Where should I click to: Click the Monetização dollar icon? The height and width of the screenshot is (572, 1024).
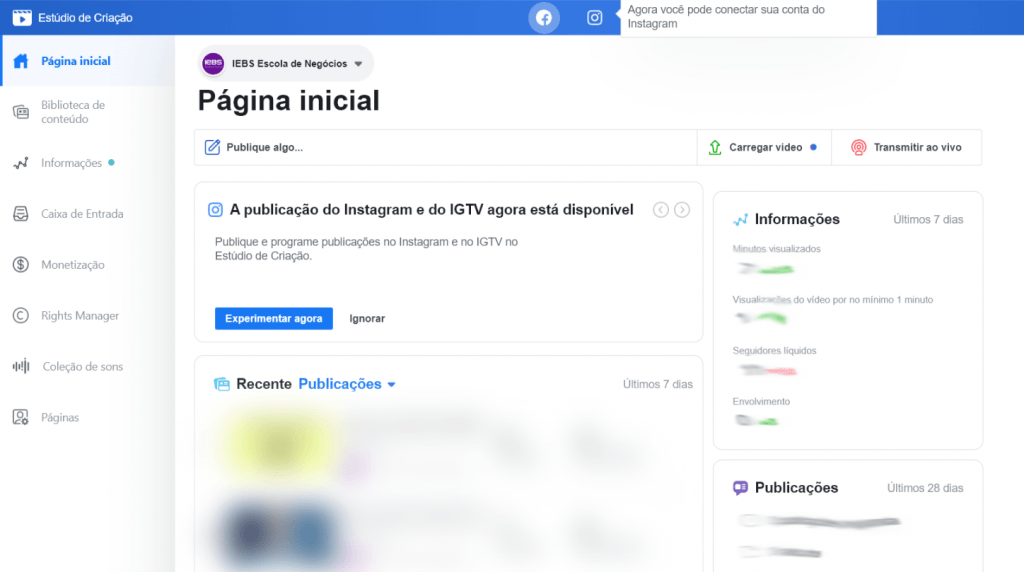click(21, 264)
